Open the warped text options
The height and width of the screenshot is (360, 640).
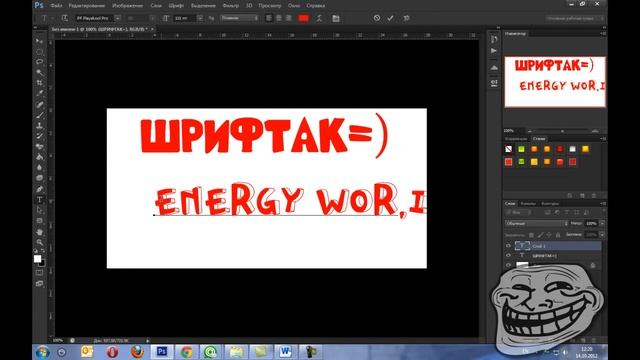click(319, 18)
